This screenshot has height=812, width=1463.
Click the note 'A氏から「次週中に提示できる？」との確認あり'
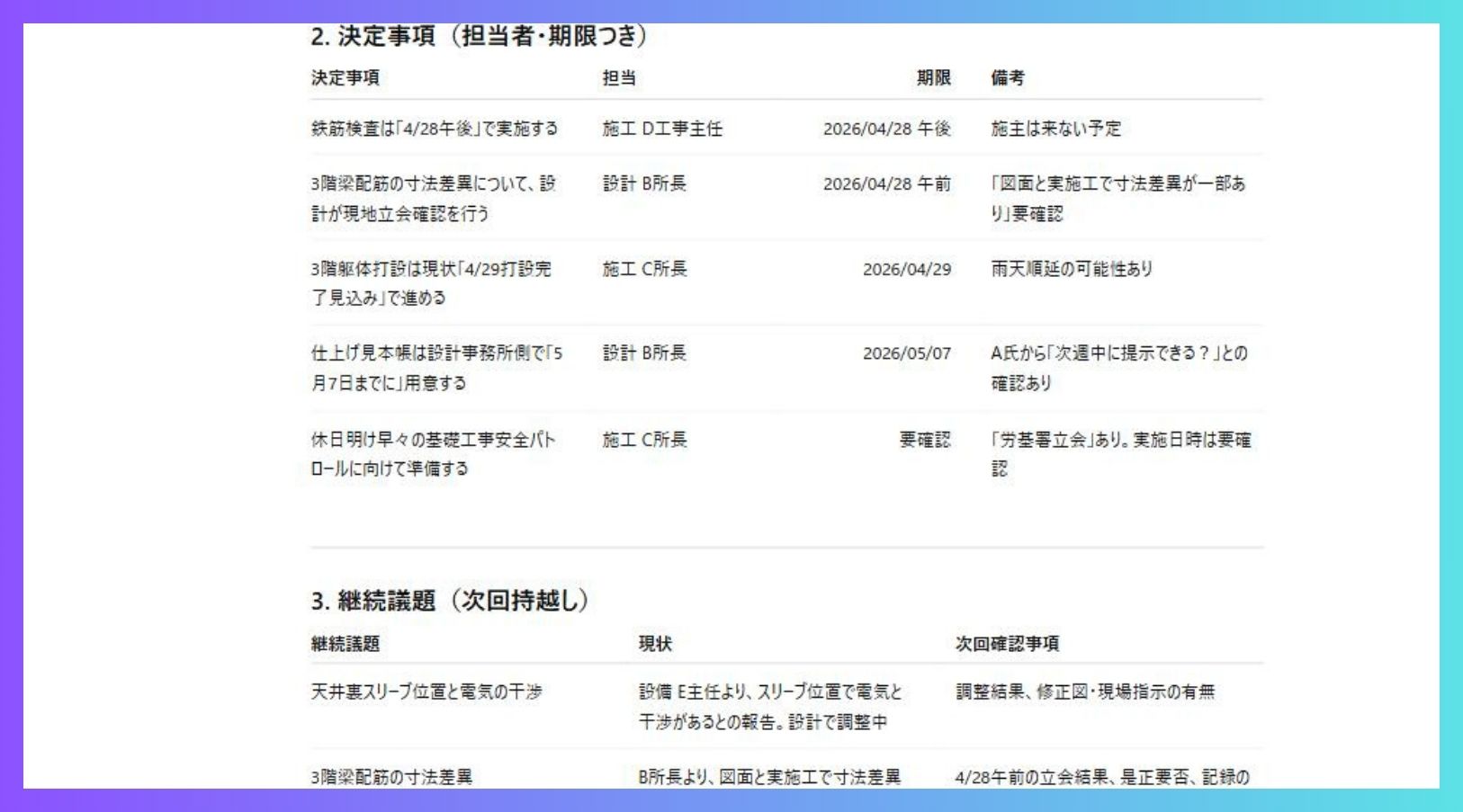click(1119, 368)
